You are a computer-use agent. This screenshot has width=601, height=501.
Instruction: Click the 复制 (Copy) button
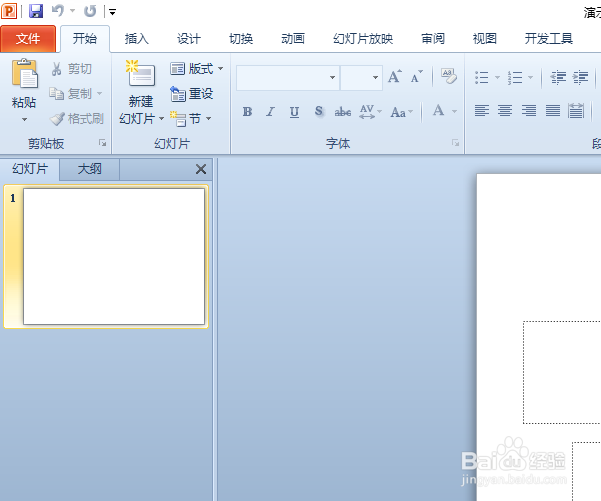tap(71, 94)
